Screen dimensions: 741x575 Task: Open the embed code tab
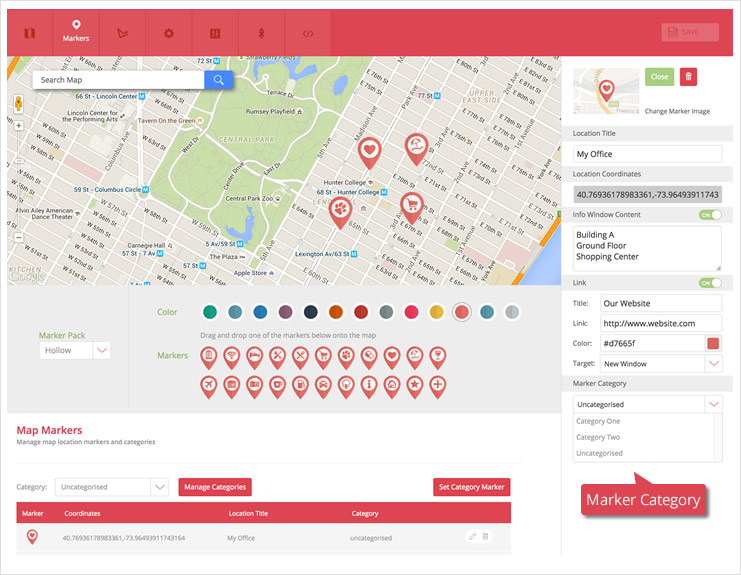coord(308,33)
